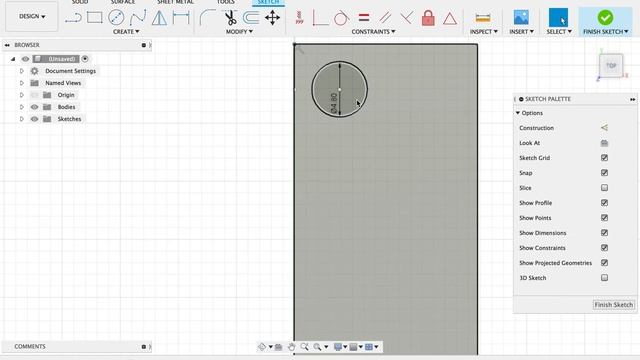Open the CREATE dropdown menu
640x360 pixels.
[x=126, y=31]
